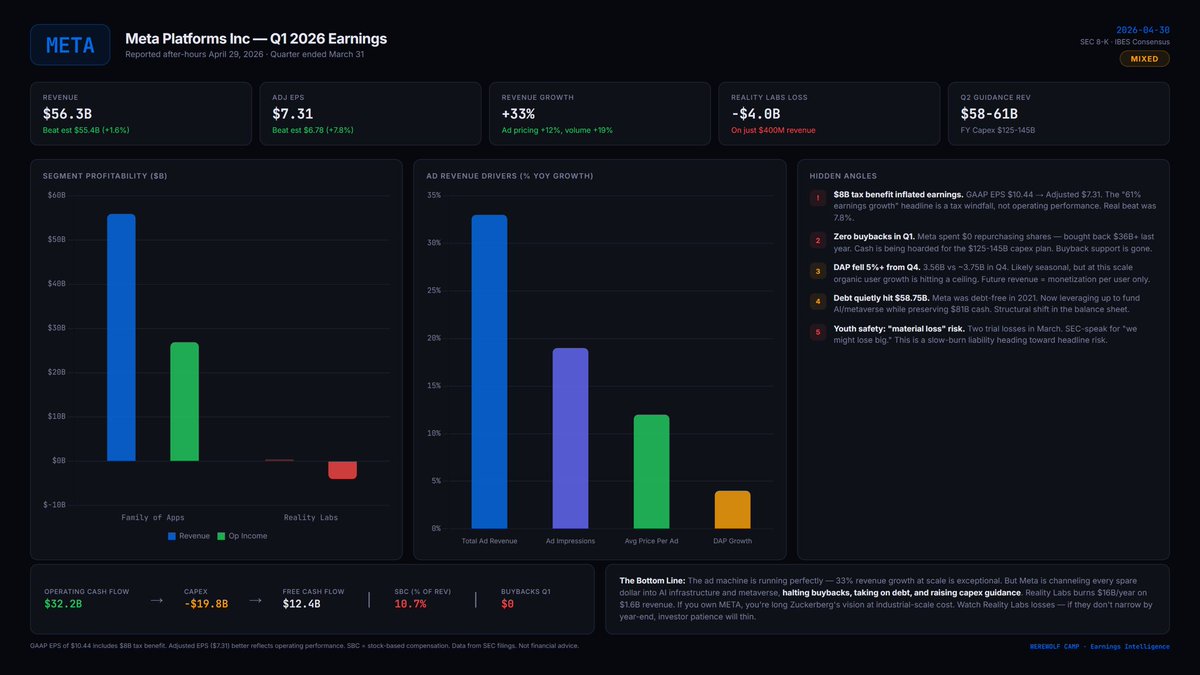1200x675 pixels.
Task: Click the DAP Growth axis label
Action: 732,541
